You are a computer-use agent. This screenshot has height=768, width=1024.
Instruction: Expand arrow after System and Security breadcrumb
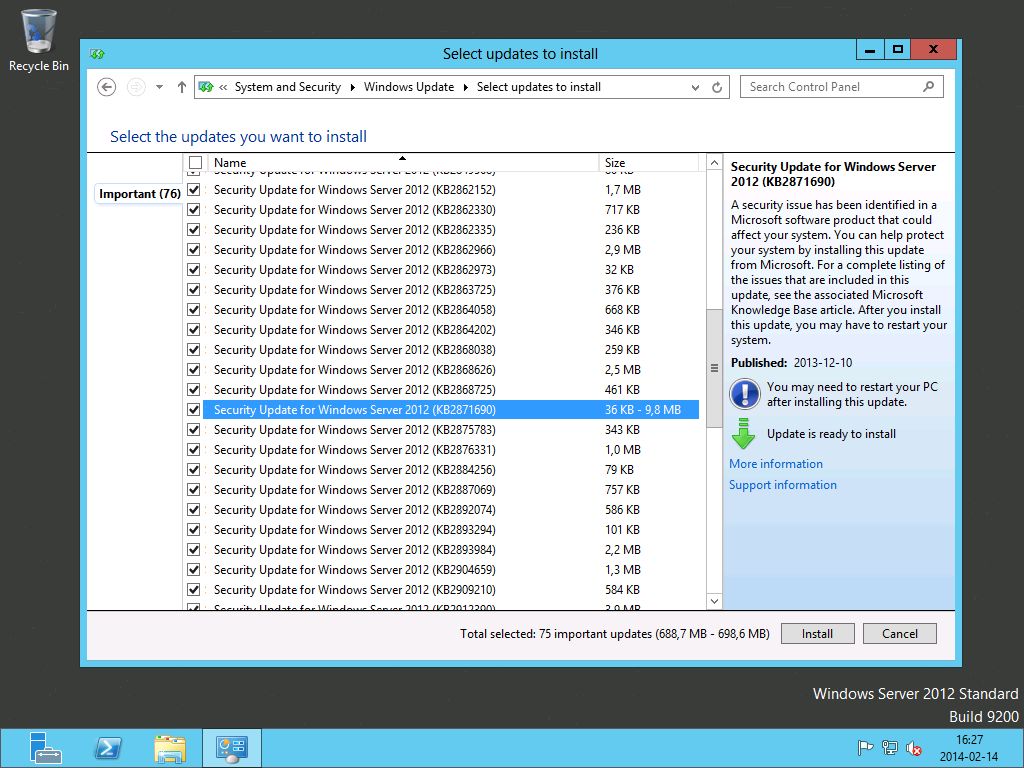[x=353, y=88]
